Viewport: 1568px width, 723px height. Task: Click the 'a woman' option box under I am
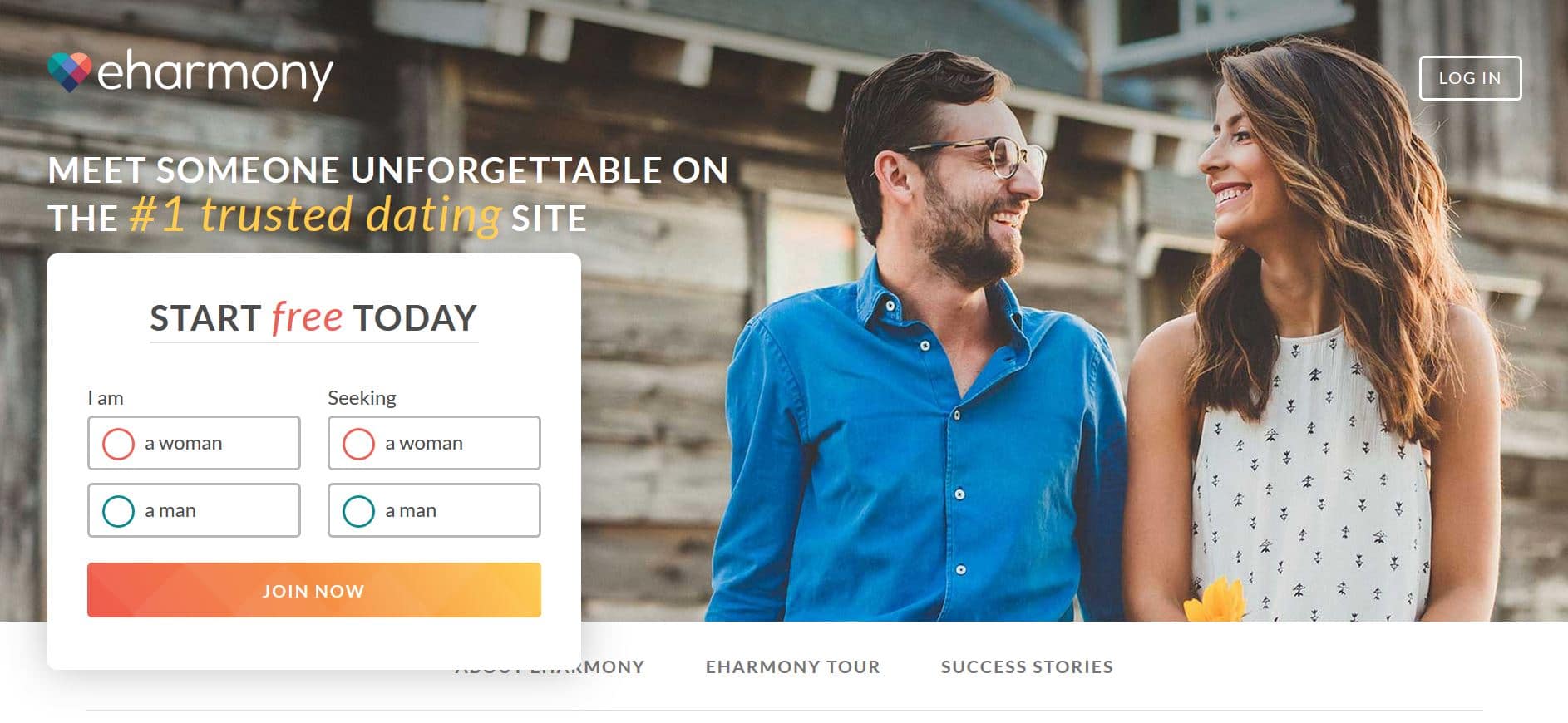click(x=194, y=443)
